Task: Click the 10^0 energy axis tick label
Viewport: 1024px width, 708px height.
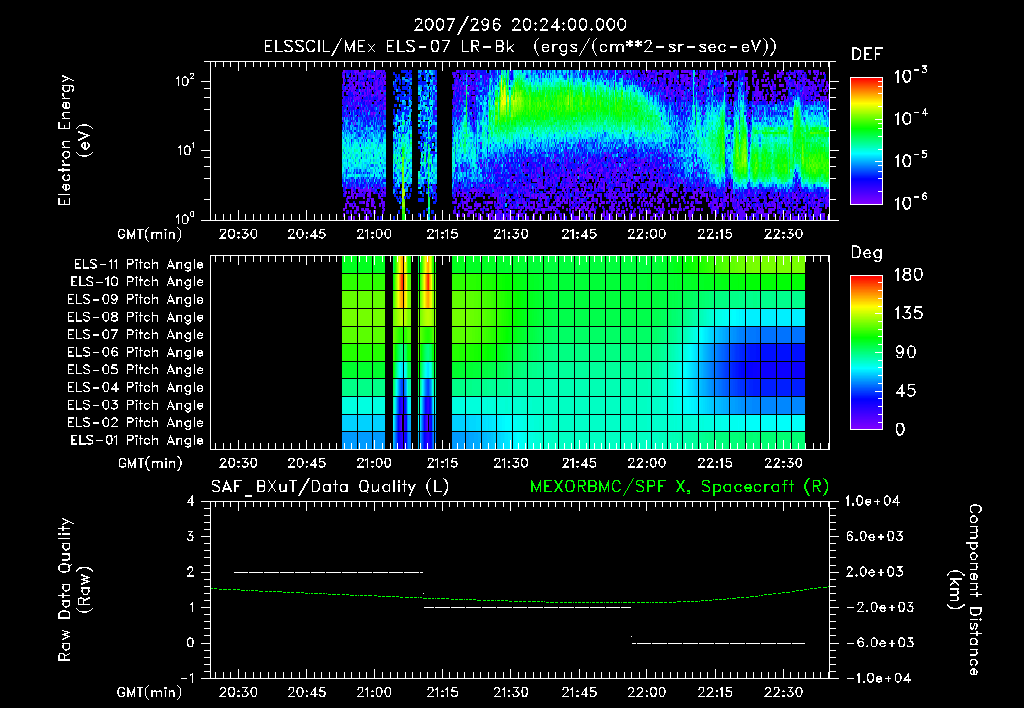Action: [x=185, y=218]
